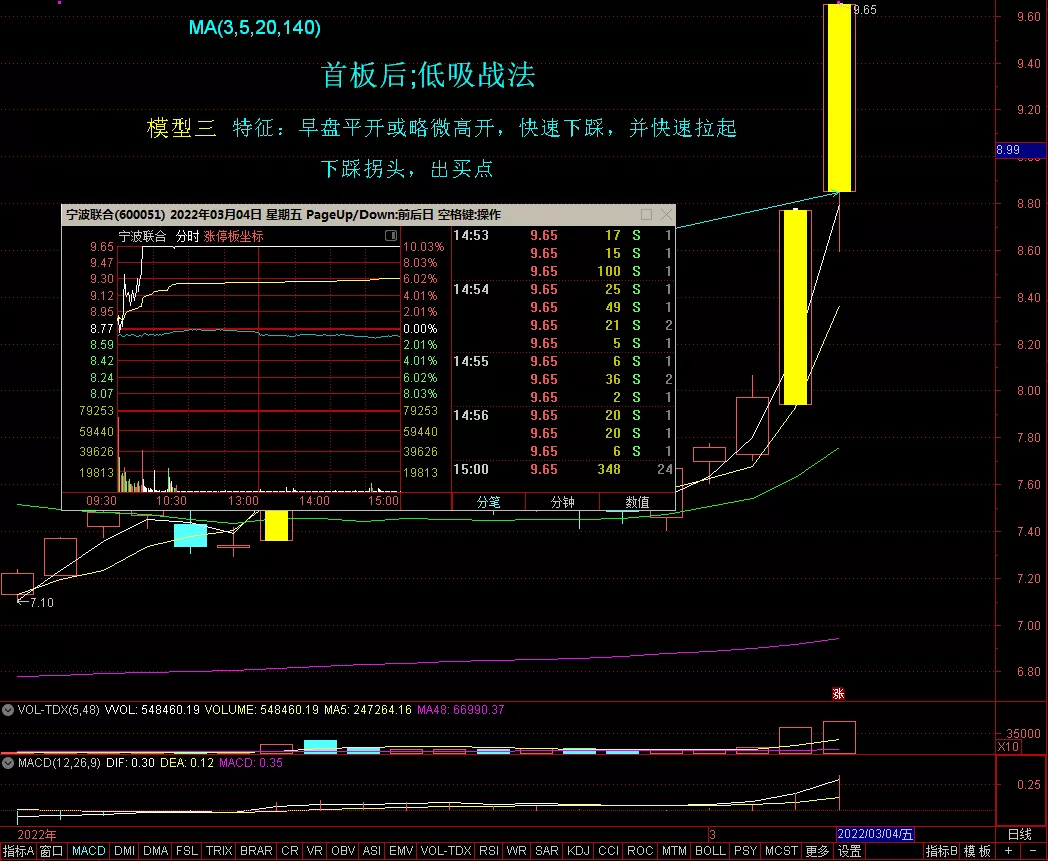Click the DIF: 0.30 MACD label

coord(129,763)
